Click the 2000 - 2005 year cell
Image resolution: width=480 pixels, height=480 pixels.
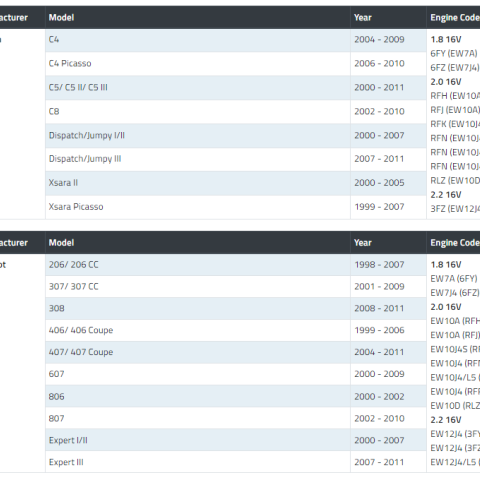click(x=388, y=183)
